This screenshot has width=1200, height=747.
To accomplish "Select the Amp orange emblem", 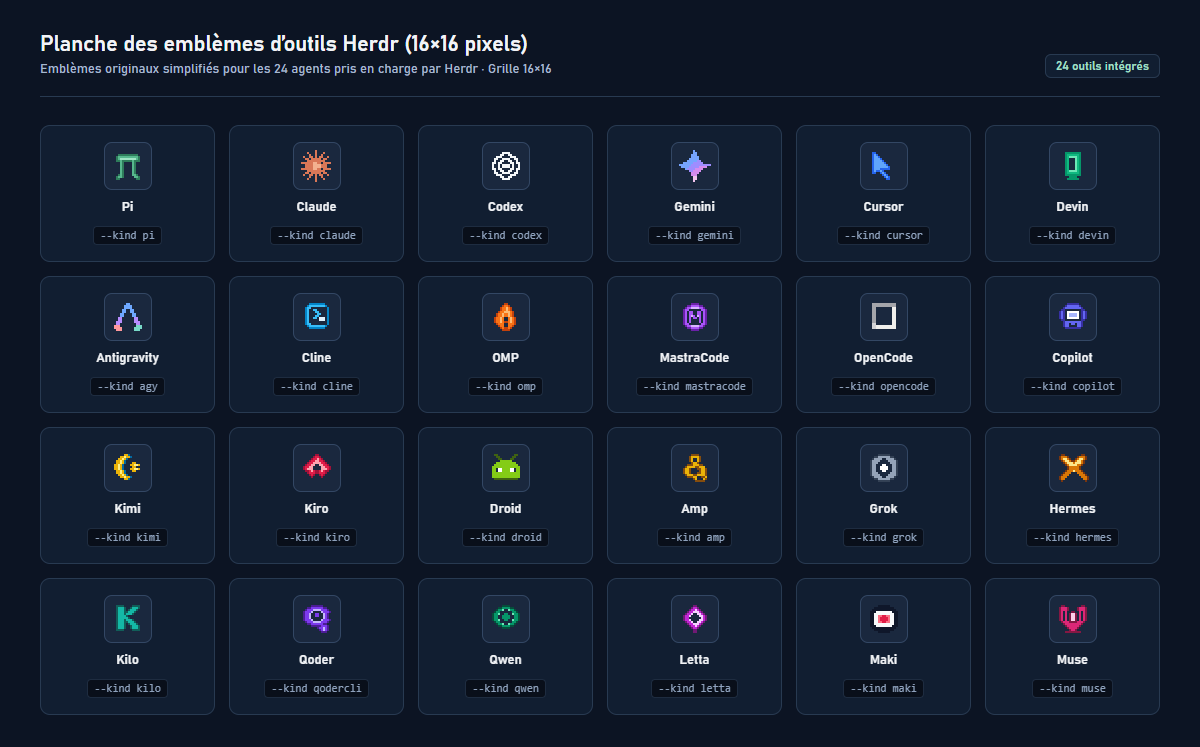I will coord(694,468).
